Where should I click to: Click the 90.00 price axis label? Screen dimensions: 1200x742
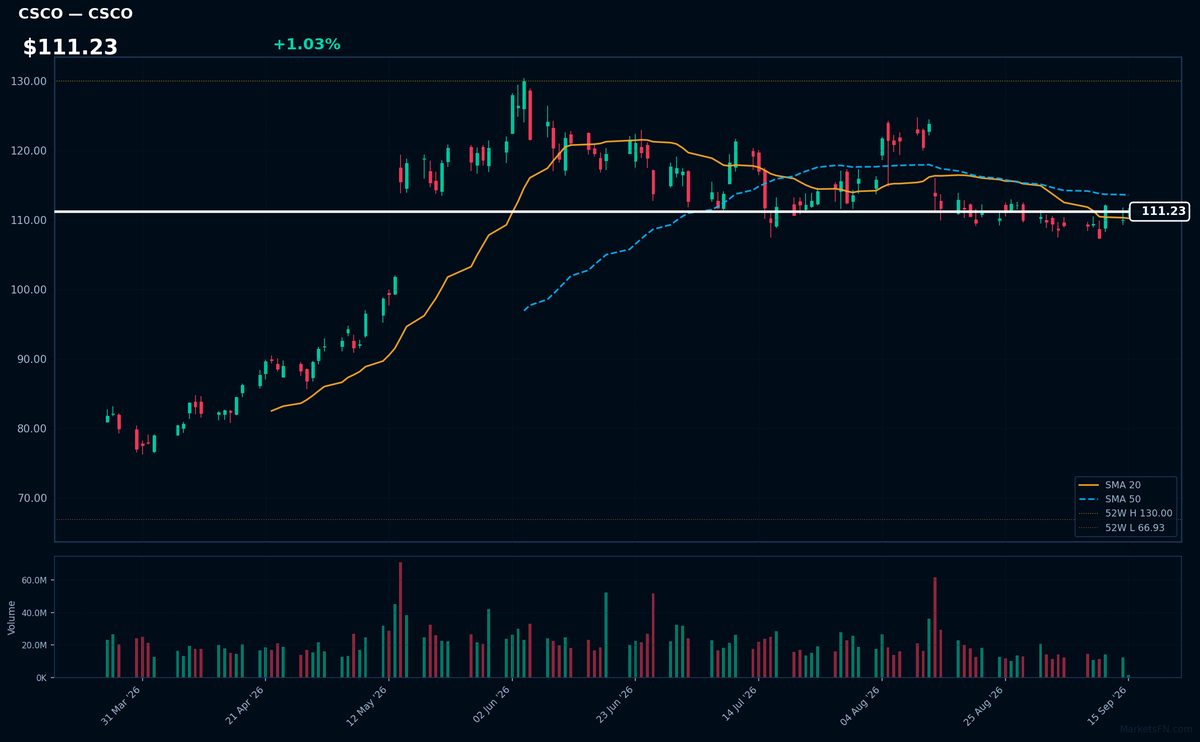tap(30, 359)
